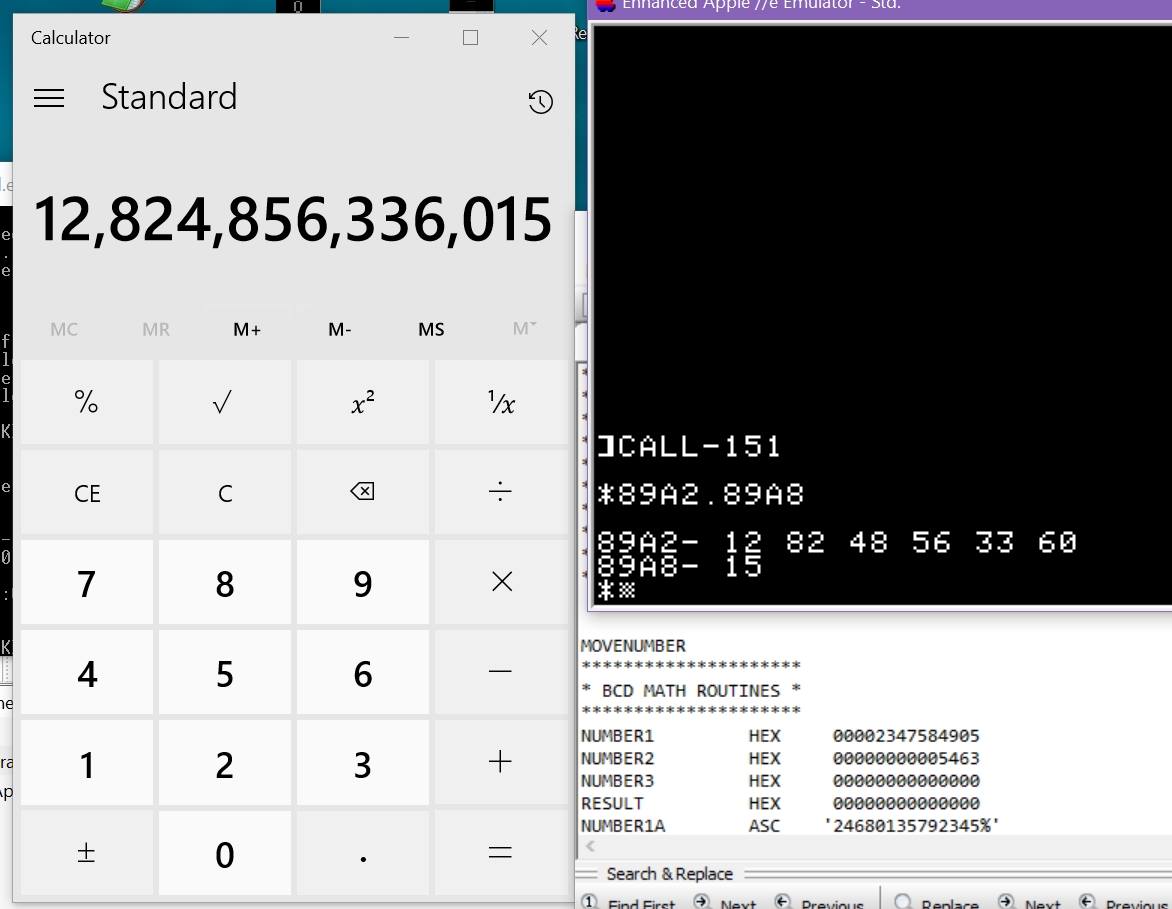Click the NUMBER1 HEX value 00002347584905
This screenshot has width=1172, height=909.
906,736
